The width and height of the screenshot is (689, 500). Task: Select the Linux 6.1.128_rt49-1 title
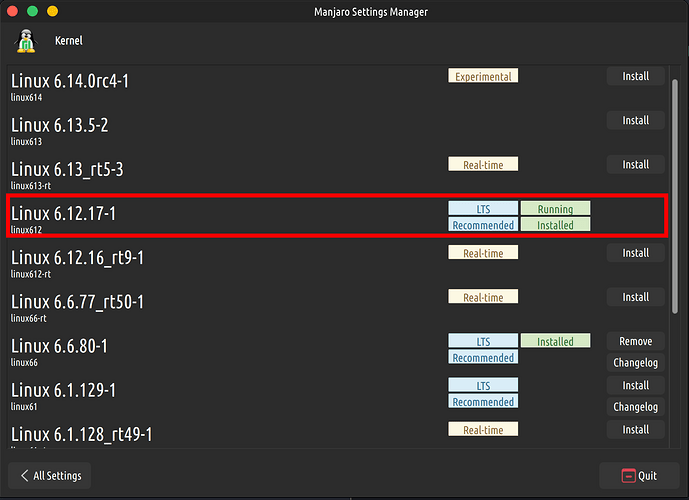[81, 435]
